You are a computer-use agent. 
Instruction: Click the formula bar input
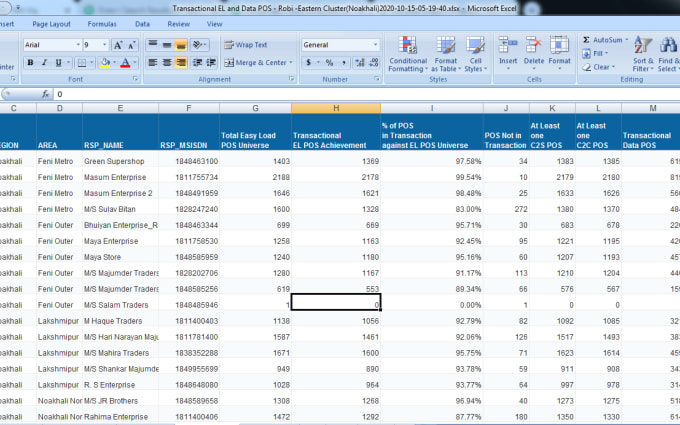click(366, 94)
